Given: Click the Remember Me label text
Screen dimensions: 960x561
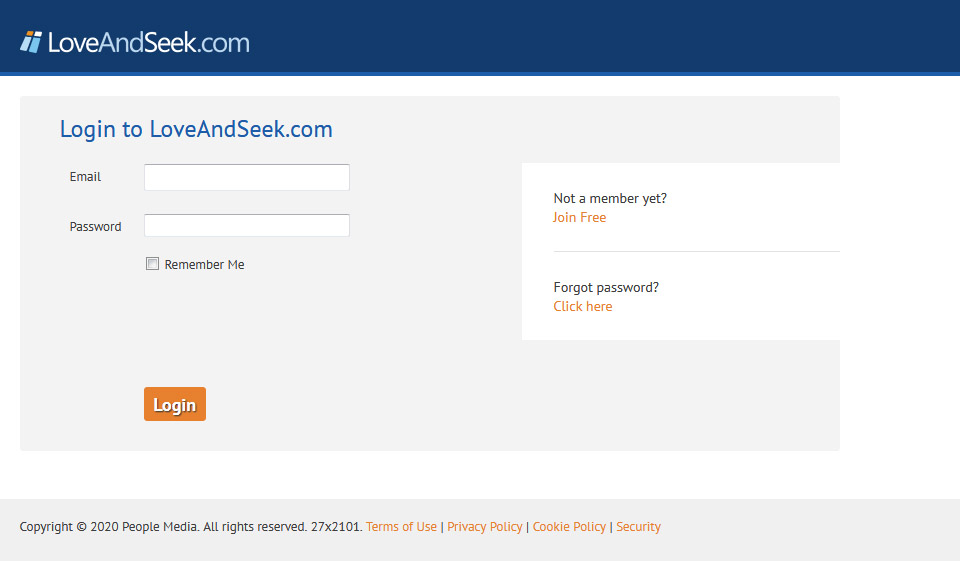Looking at the screenshot, I should tap(204, 265).
